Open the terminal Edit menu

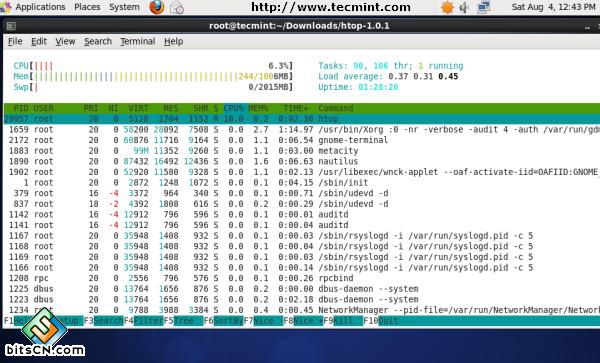coord(39,41)
